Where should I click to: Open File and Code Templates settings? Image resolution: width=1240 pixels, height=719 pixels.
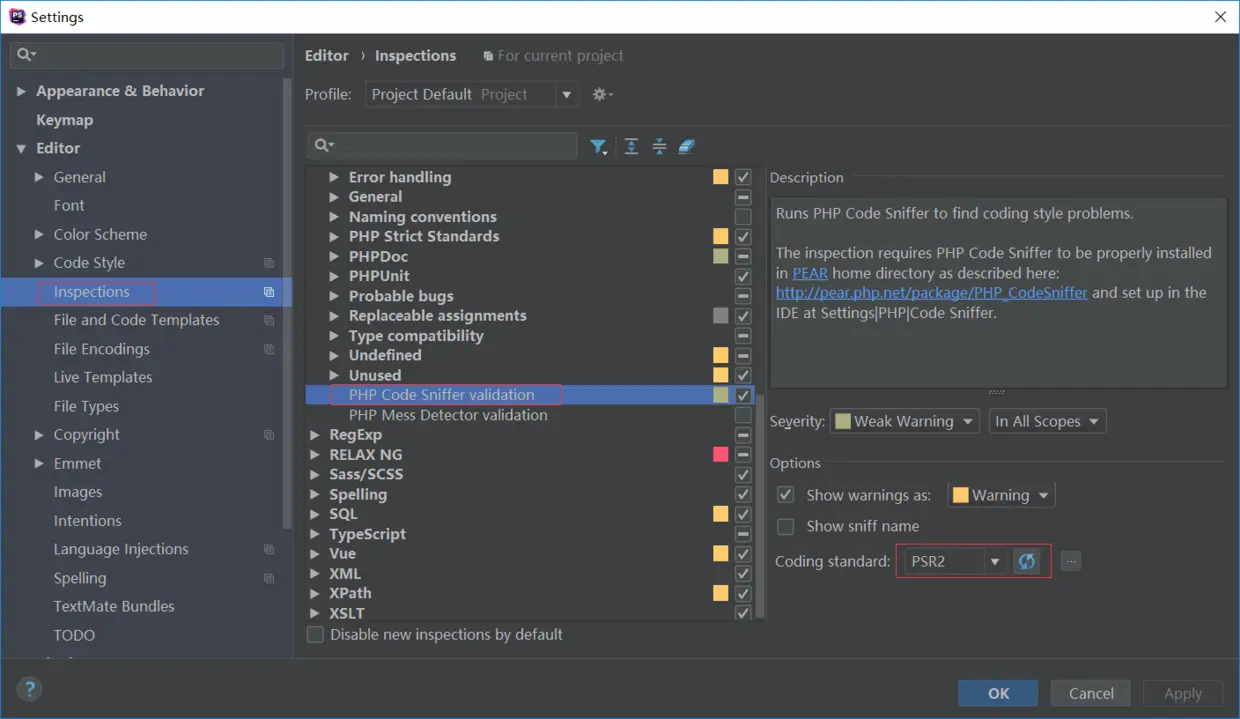[136, 320]
